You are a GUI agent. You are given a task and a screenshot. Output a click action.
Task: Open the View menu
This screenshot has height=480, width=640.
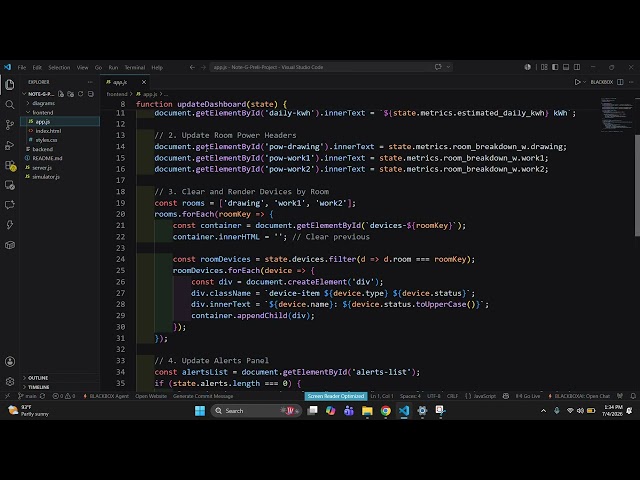(82, 67)
